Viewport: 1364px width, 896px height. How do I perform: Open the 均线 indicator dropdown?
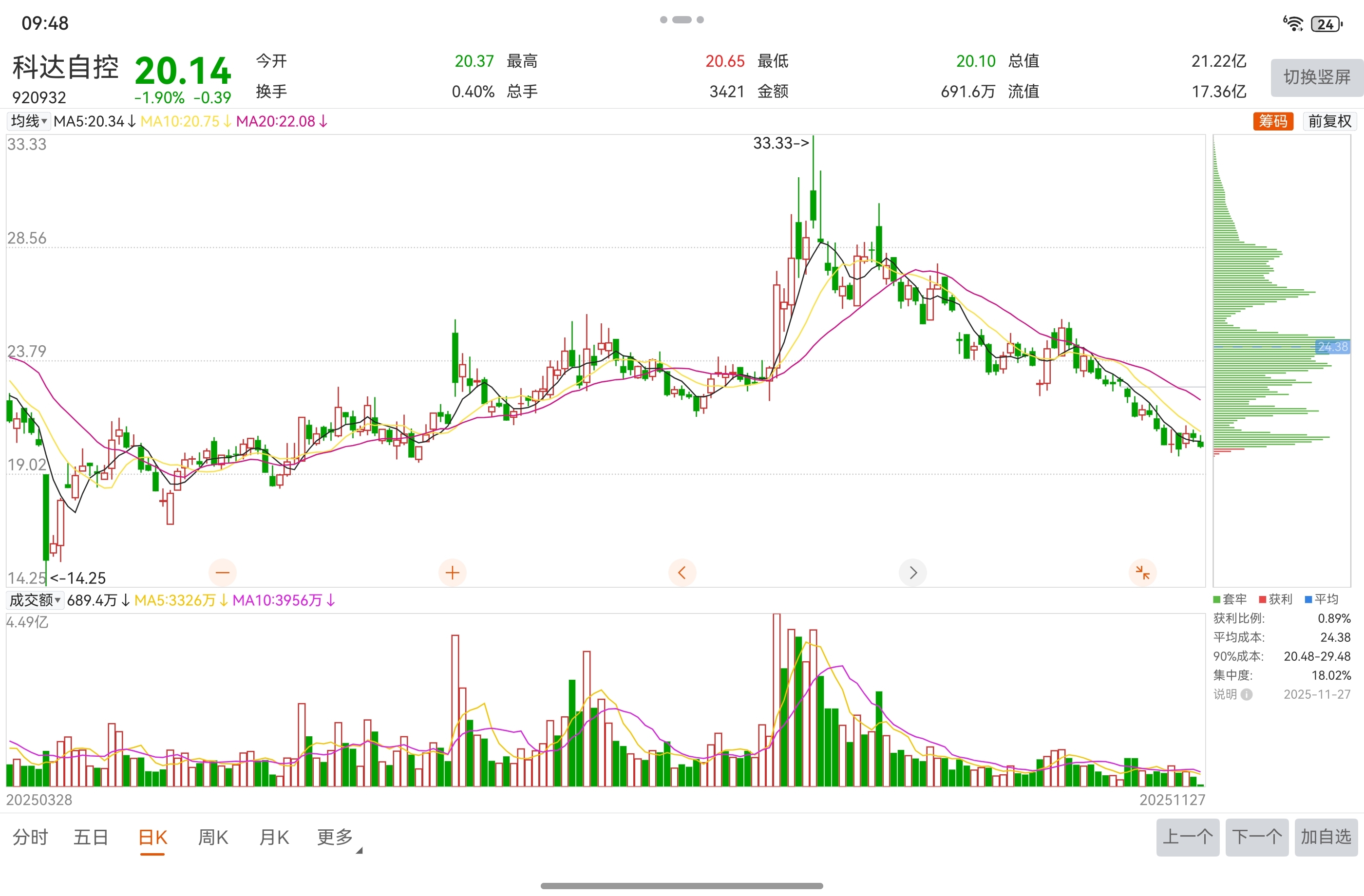point(29,121)
